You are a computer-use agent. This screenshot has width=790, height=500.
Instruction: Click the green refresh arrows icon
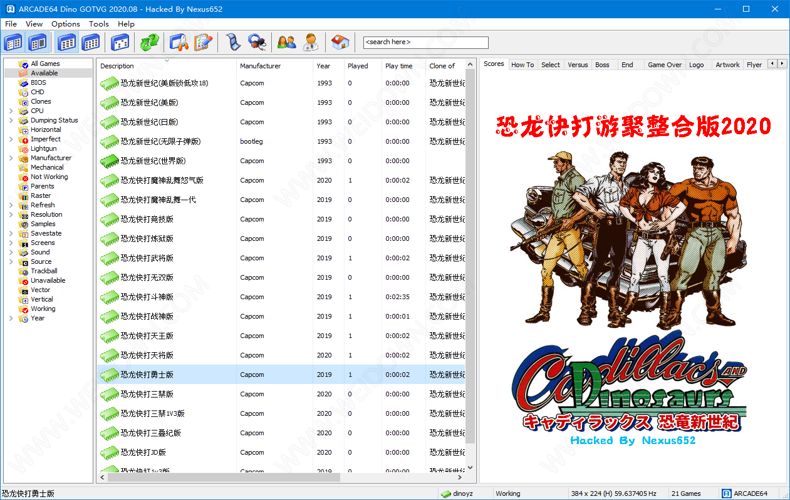tap(149, 43)
